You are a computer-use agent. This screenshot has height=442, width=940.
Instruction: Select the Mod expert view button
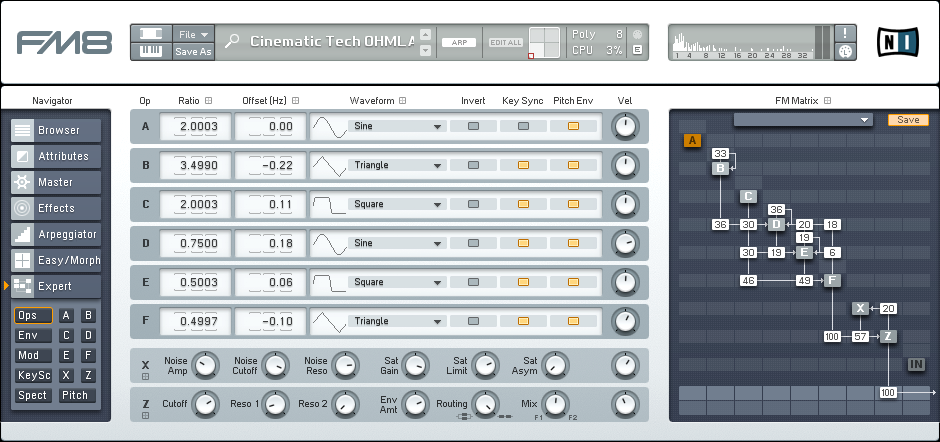34,355
